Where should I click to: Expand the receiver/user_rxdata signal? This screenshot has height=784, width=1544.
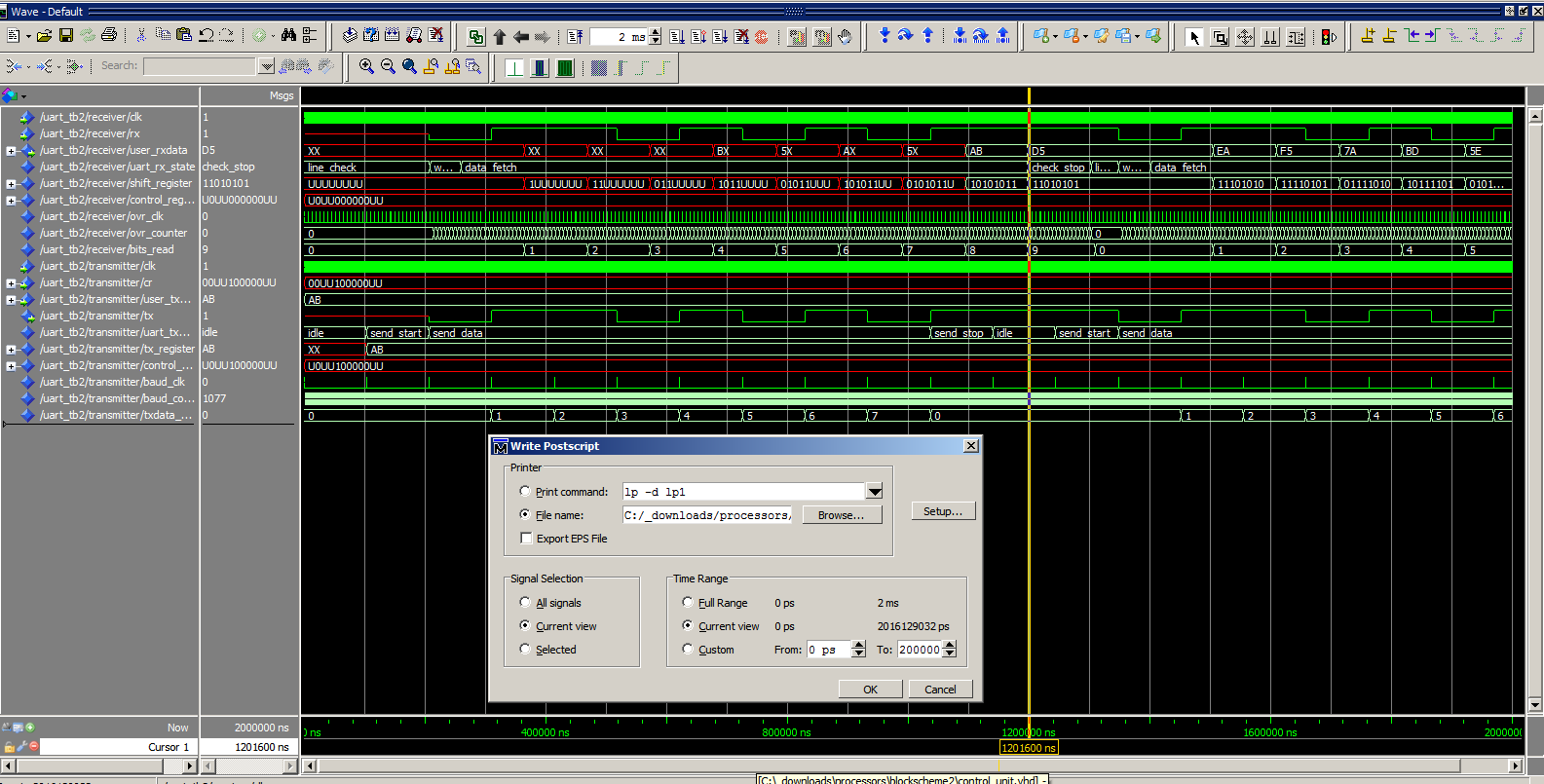tap(11, 151)
